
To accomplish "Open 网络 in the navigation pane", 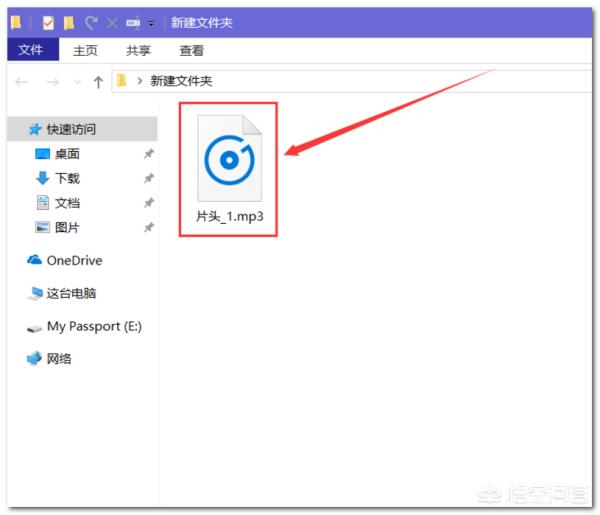I will 59,359.
